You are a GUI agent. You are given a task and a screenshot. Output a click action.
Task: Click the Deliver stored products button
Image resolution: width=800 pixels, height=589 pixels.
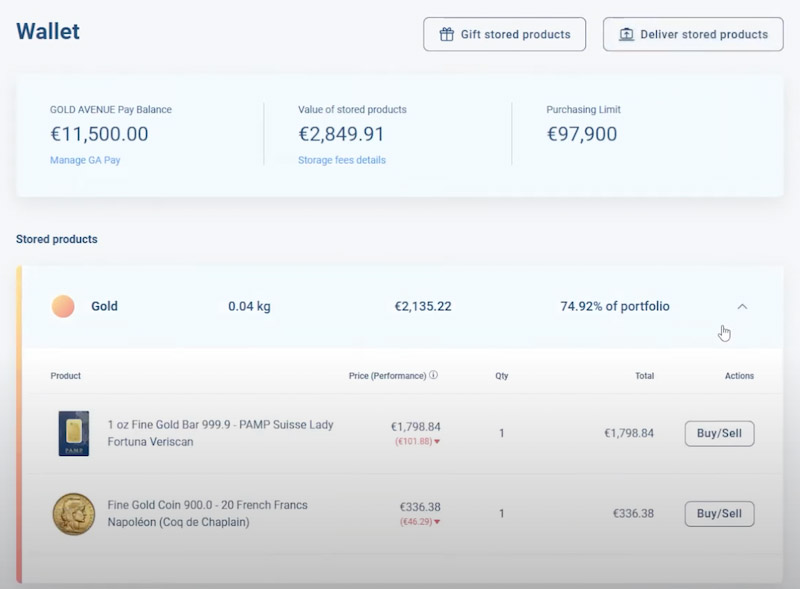tap(693, 34)
